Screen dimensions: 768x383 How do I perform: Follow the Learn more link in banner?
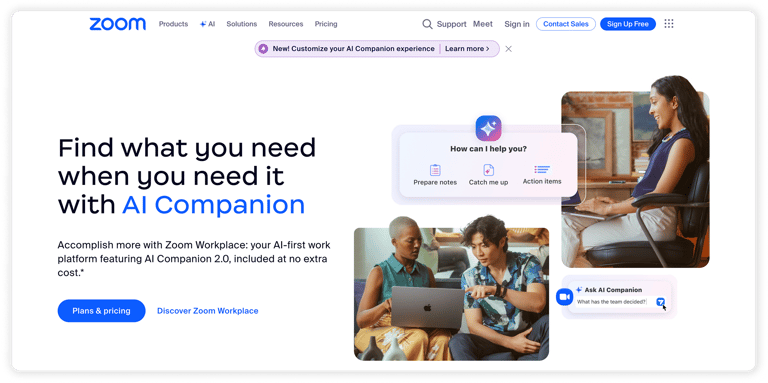(x=467, y=49)
